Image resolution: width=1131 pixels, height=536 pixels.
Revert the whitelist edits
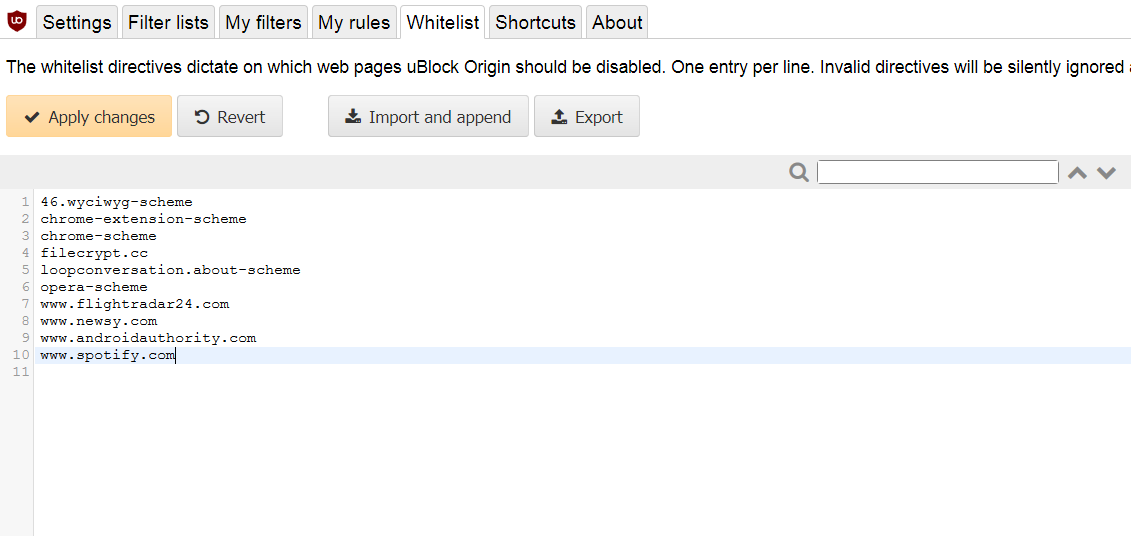tap(230, 117)
